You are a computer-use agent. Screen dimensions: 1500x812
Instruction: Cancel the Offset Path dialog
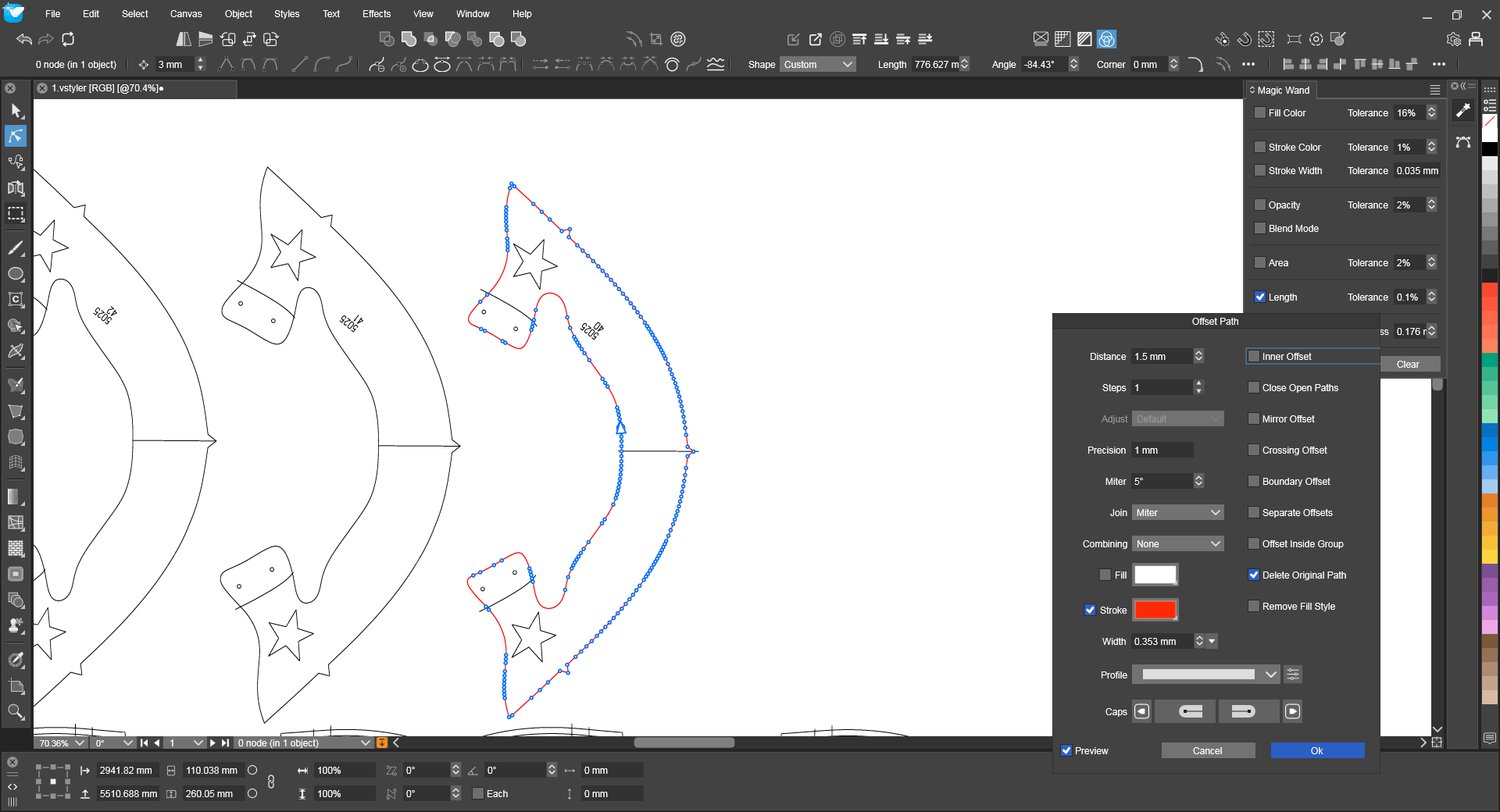[x=1207, y=751]
